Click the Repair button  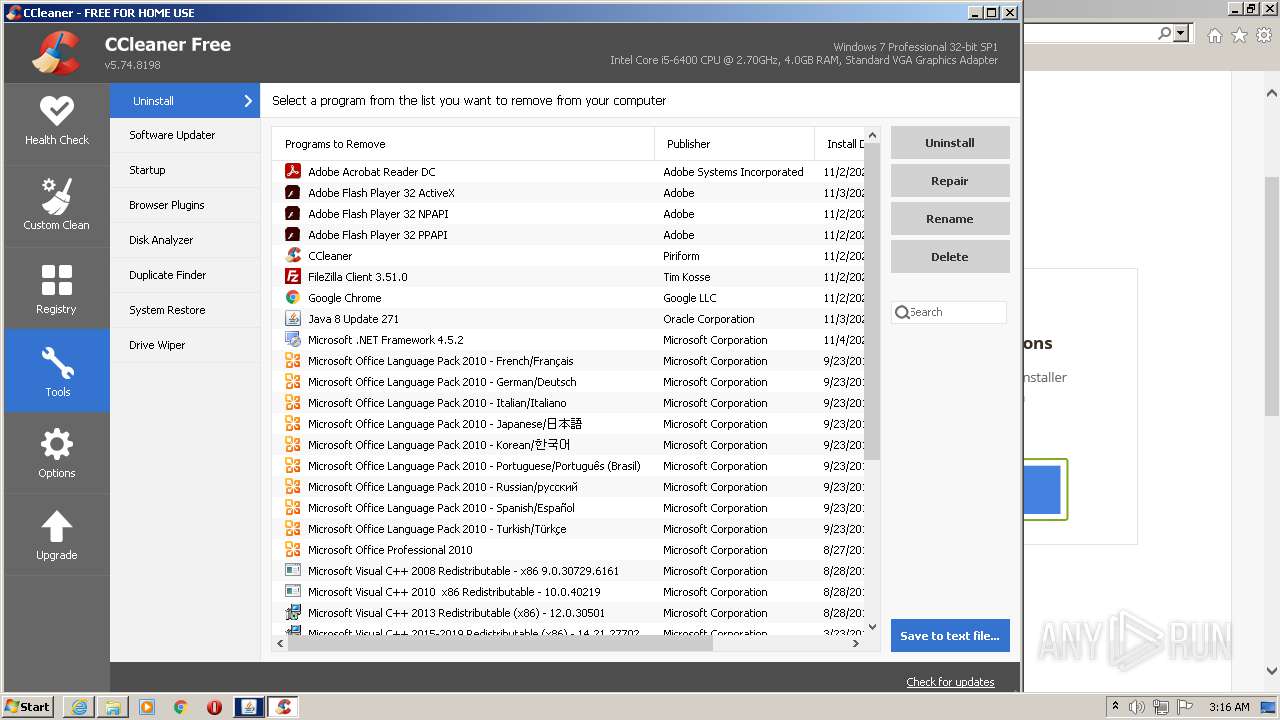click(950, 181)
